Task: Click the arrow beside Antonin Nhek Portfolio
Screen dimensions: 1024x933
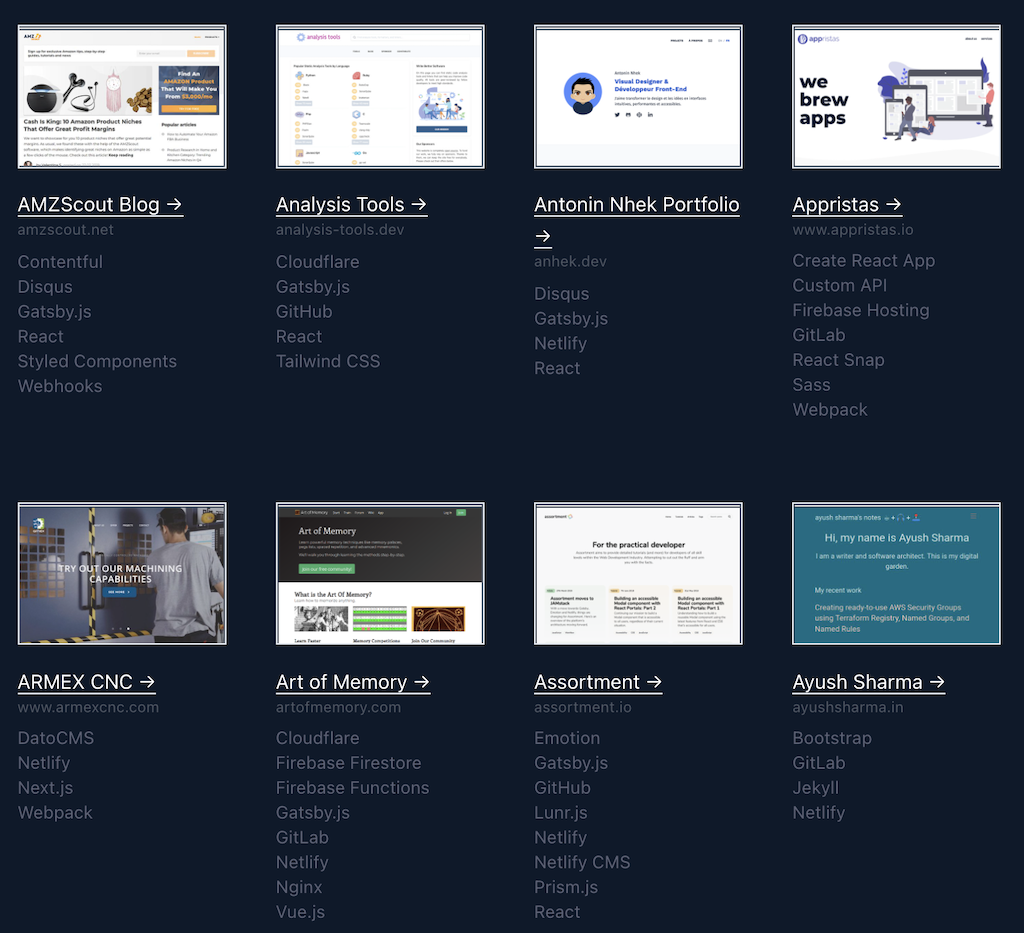Action: click(x=543, y=237)
